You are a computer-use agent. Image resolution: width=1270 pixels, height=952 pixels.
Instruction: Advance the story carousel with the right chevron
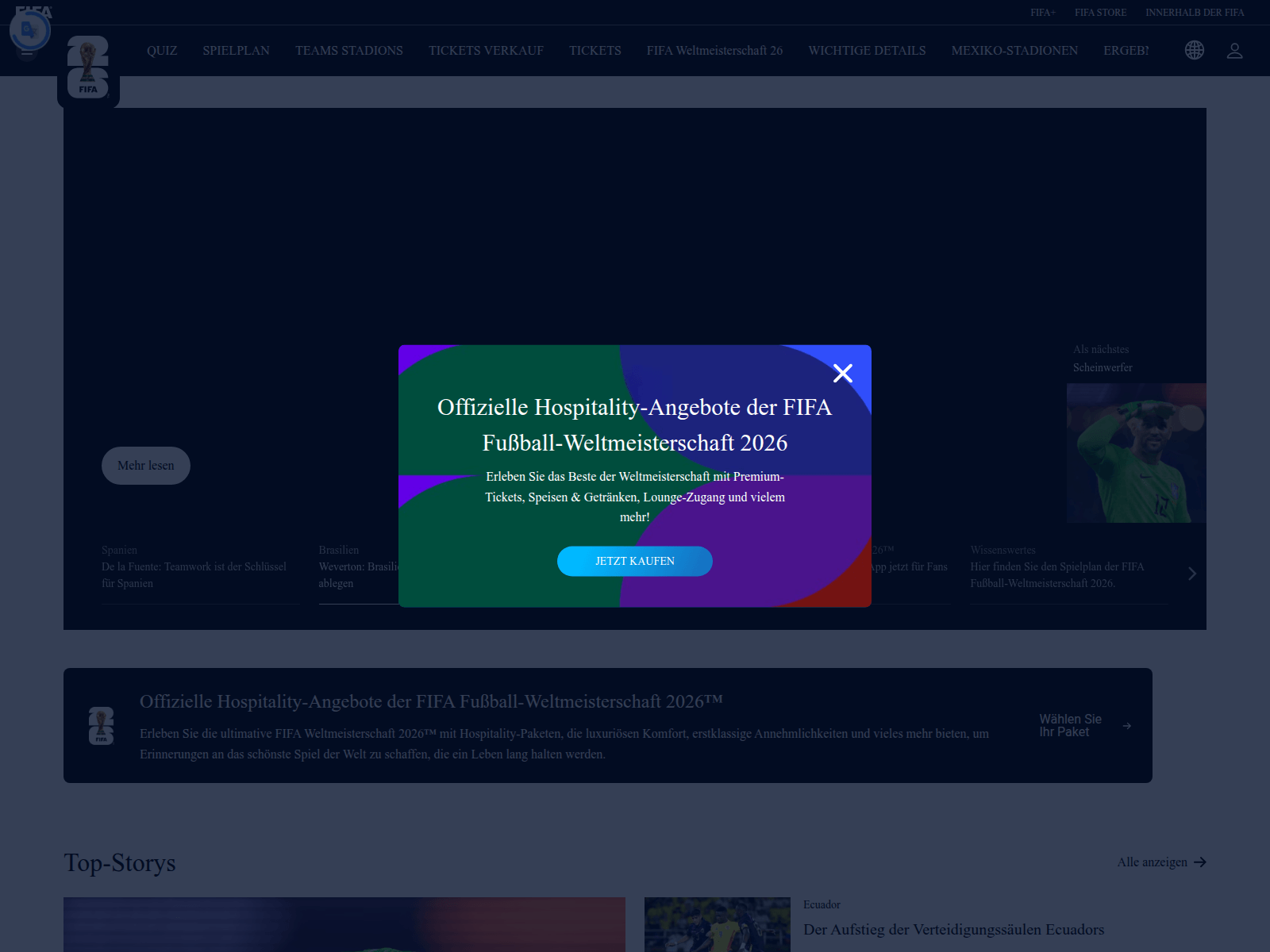[1191, 574]
